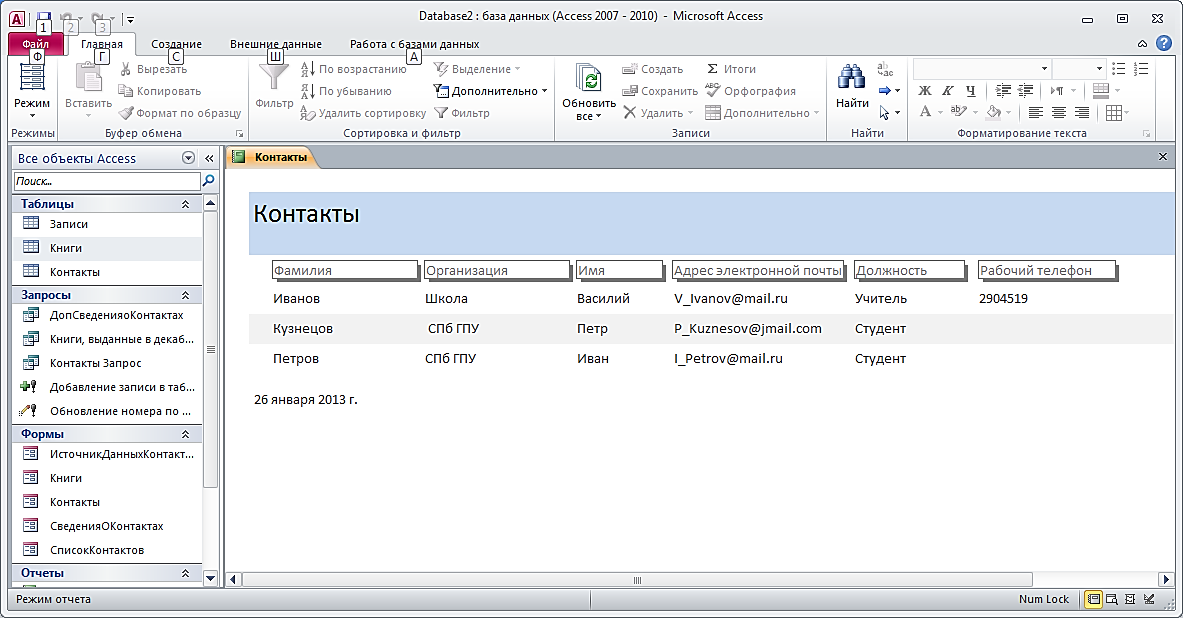Click the horizontal scrollbar thumb
Viewport: 1183px width, 618px height.
[x=637, y=580]
